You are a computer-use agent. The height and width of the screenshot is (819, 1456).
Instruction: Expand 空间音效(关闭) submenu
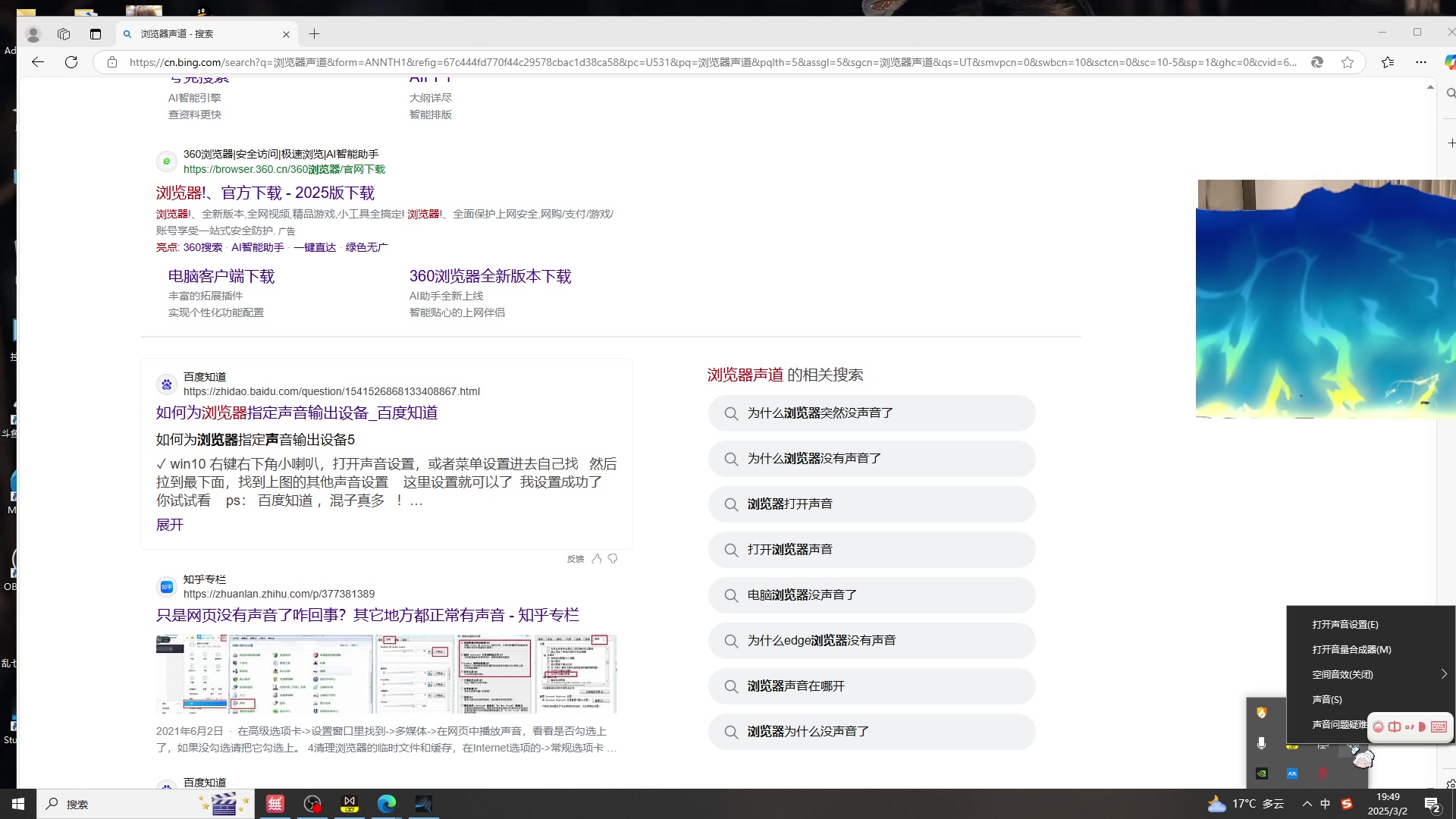(x=1371, y=675)
